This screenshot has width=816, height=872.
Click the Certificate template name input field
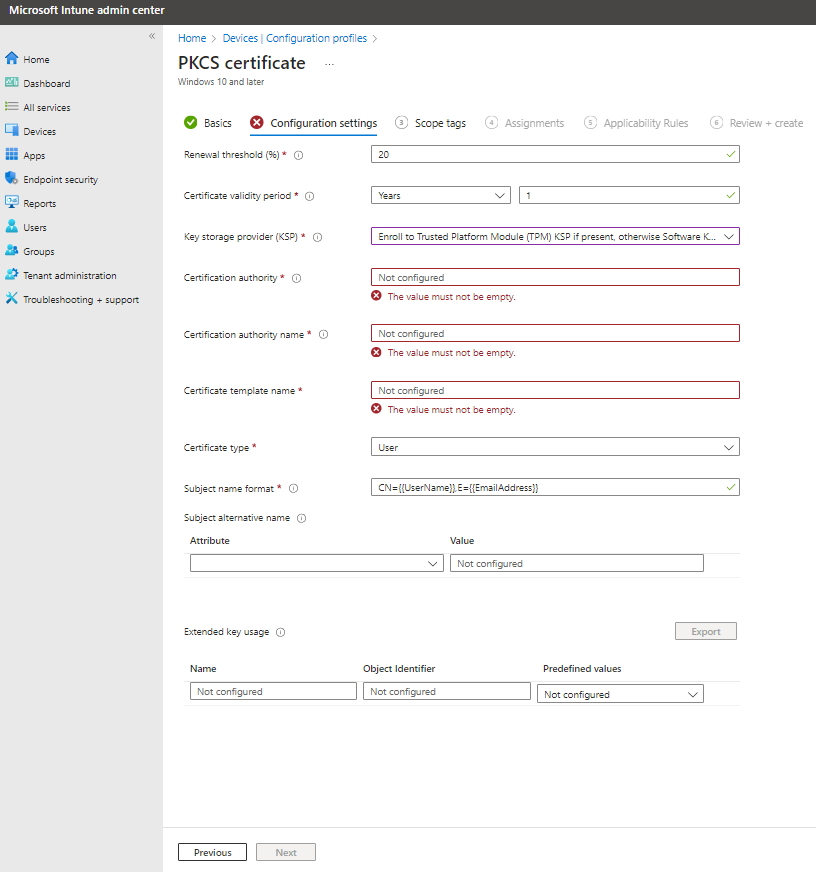tap(555, 390)
